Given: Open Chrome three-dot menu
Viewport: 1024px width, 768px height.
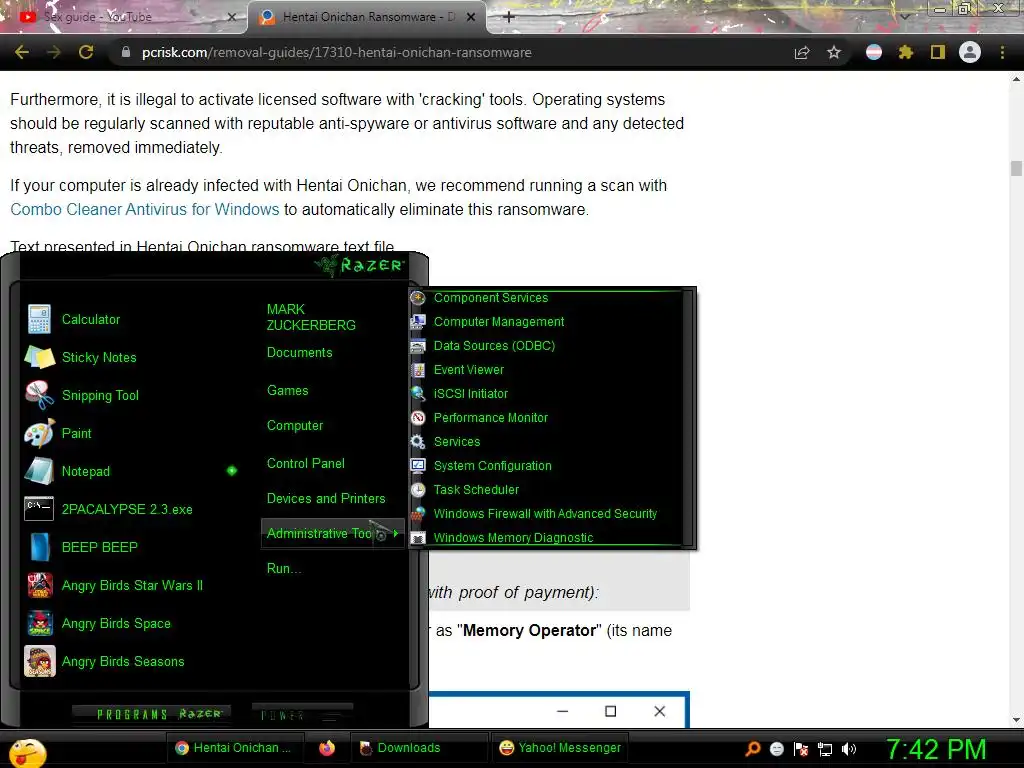Looking at the screenshot, I should pyautogui.click(x=1002, y=52).
